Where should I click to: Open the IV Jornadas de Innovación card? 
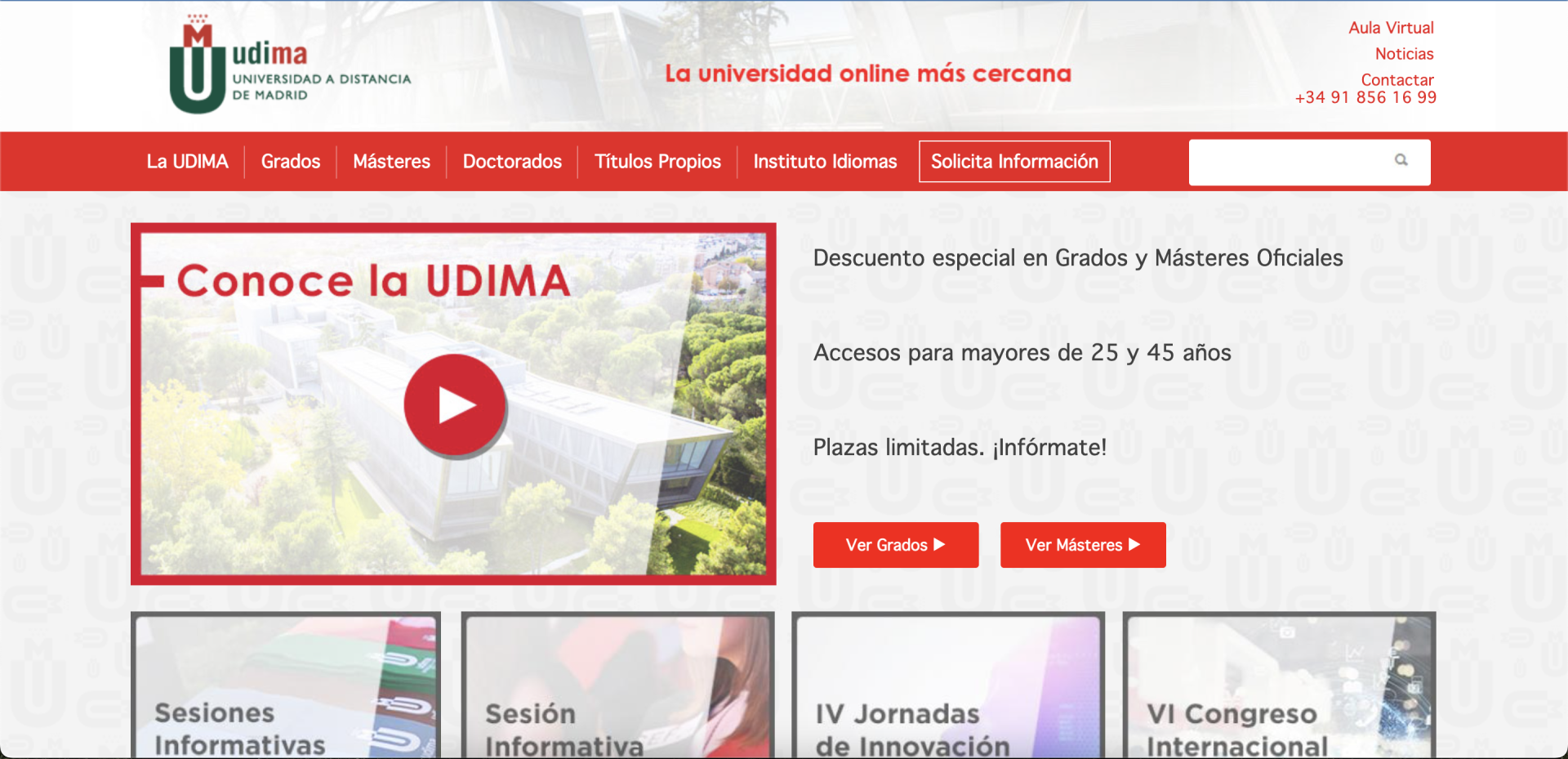pos(948,685)
